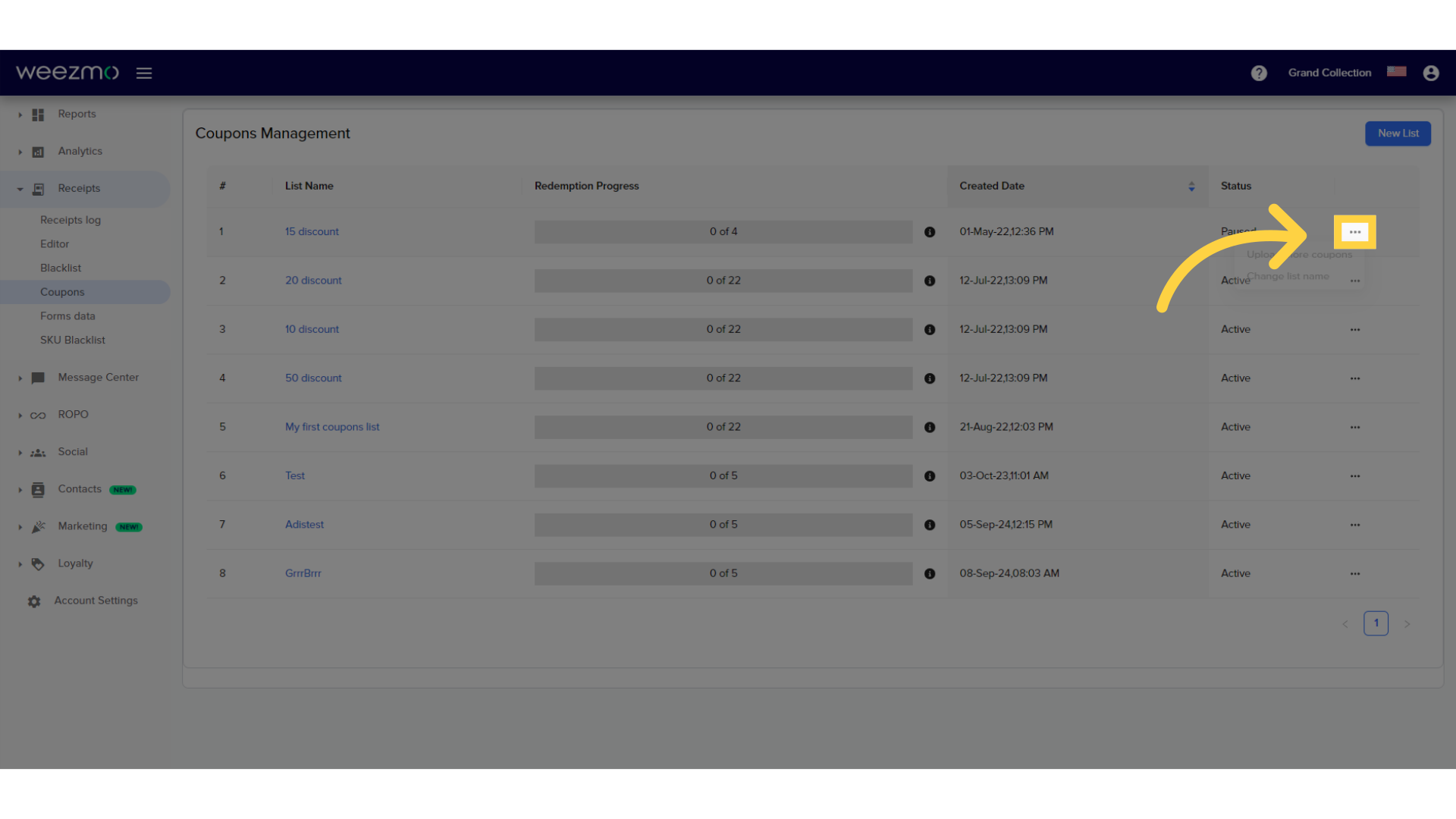Image resolution: width=1456 pixels, height=819 pixels.
Task: Select 'Upload coupons' from context menu
Action: [x=1299, y=254]
